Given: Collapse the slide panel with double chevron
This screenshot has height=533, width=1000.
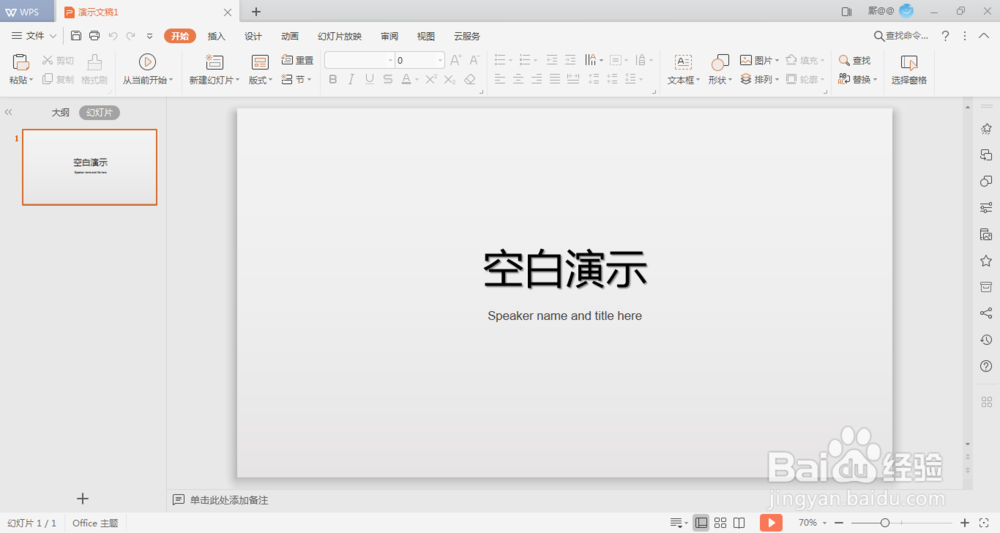Looking at the screenshot, I should tap(8, 112).
